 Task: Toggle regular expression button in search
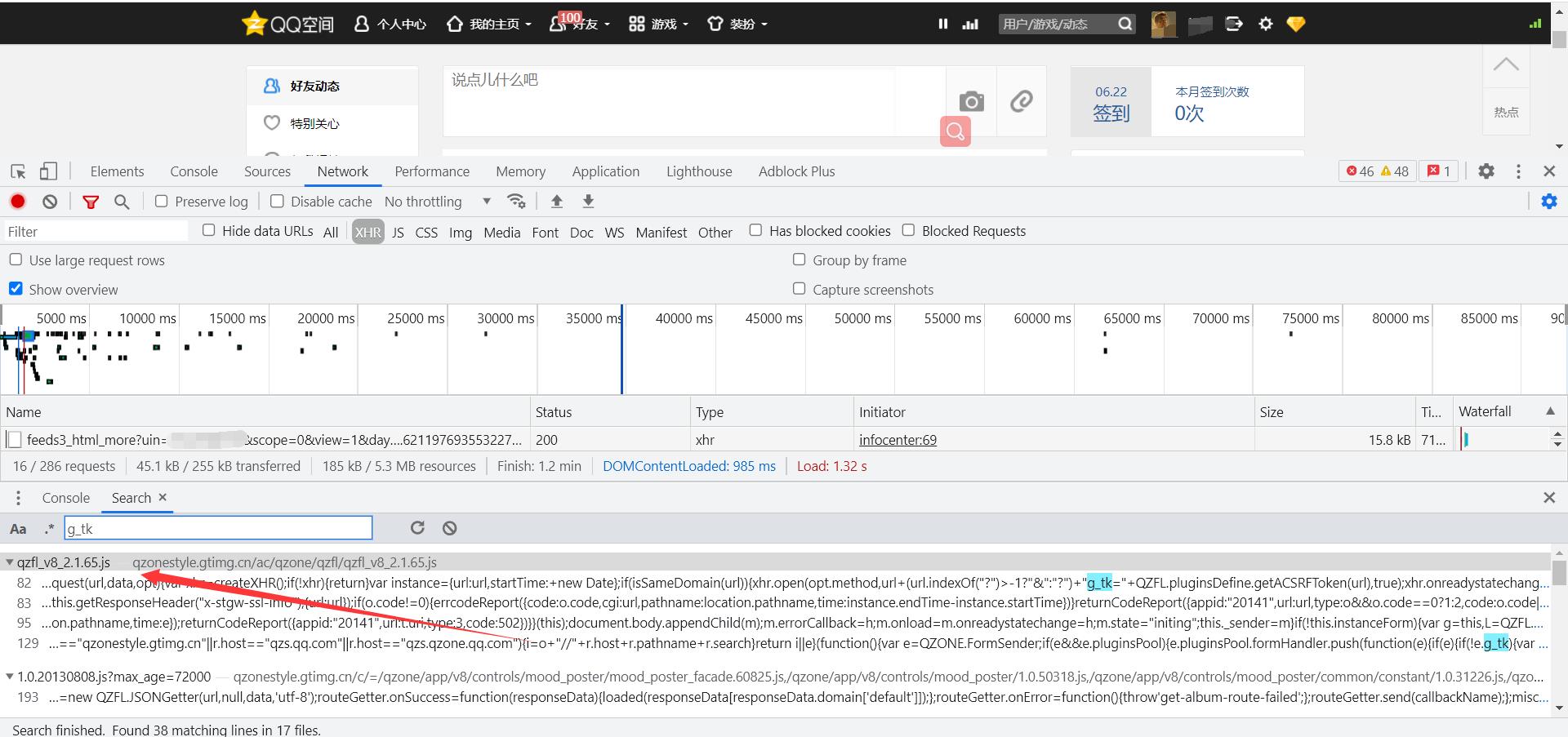coord(49,529)
